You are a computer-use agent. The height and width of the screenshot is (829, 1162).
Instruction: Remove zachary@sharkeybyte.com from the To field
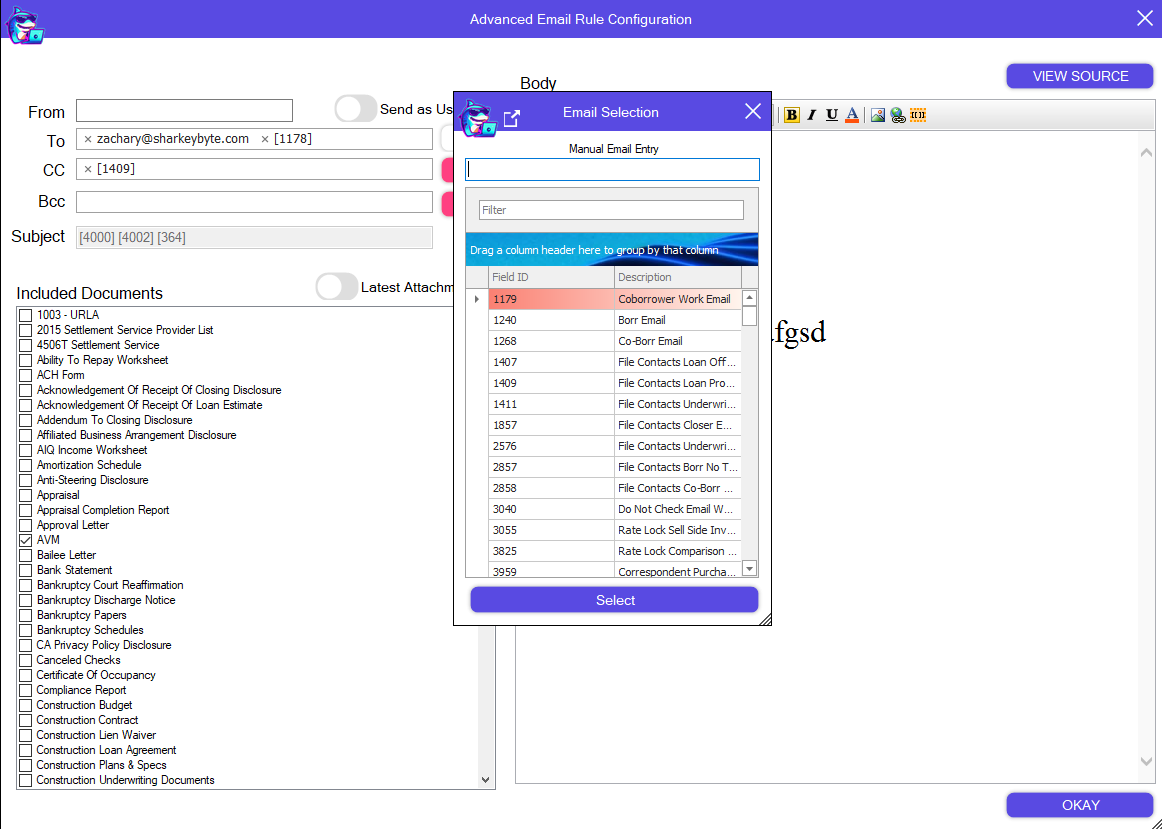[x=88, y=139]
